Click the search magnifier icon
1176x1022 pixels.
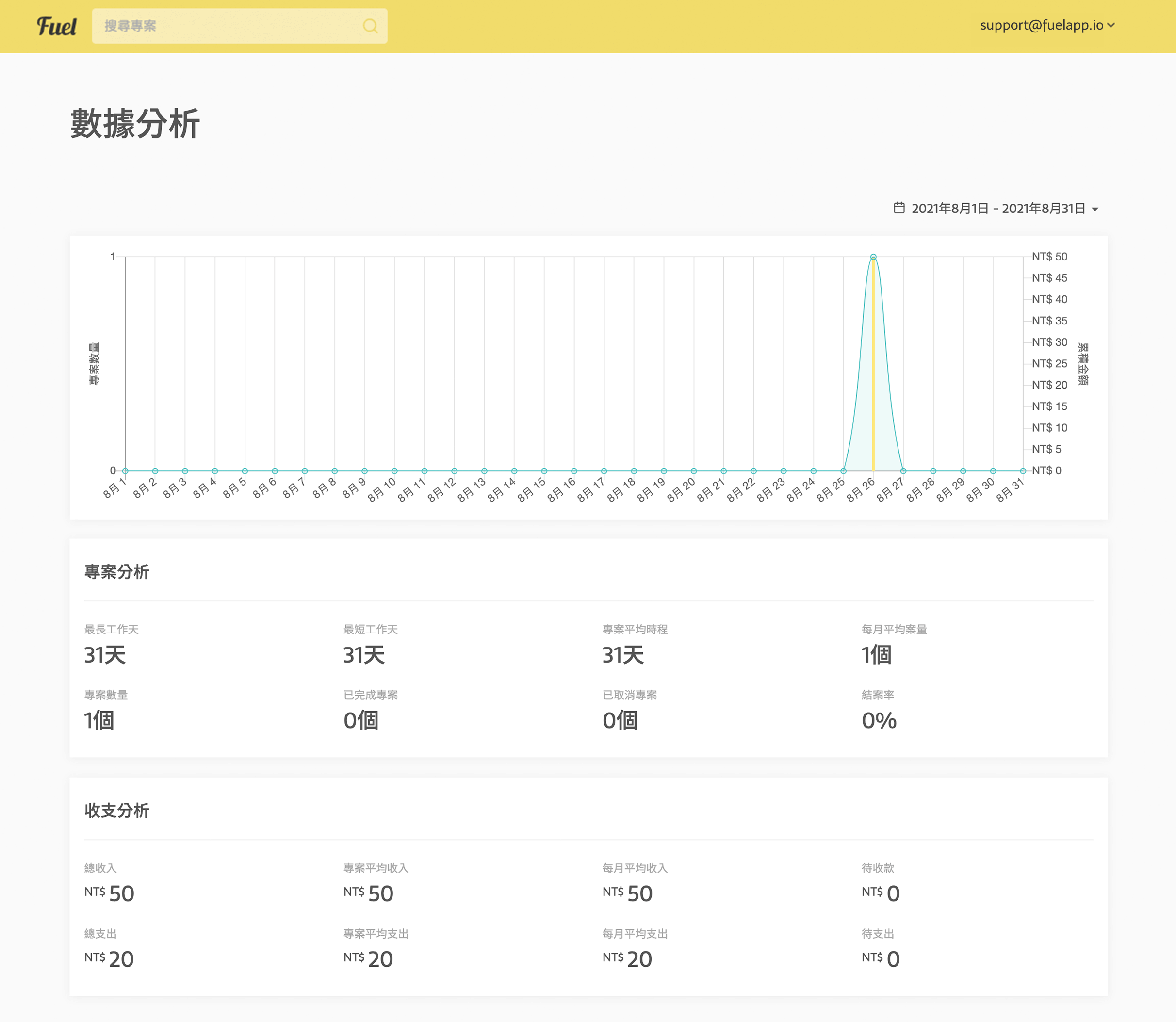(x=370, y=26)
